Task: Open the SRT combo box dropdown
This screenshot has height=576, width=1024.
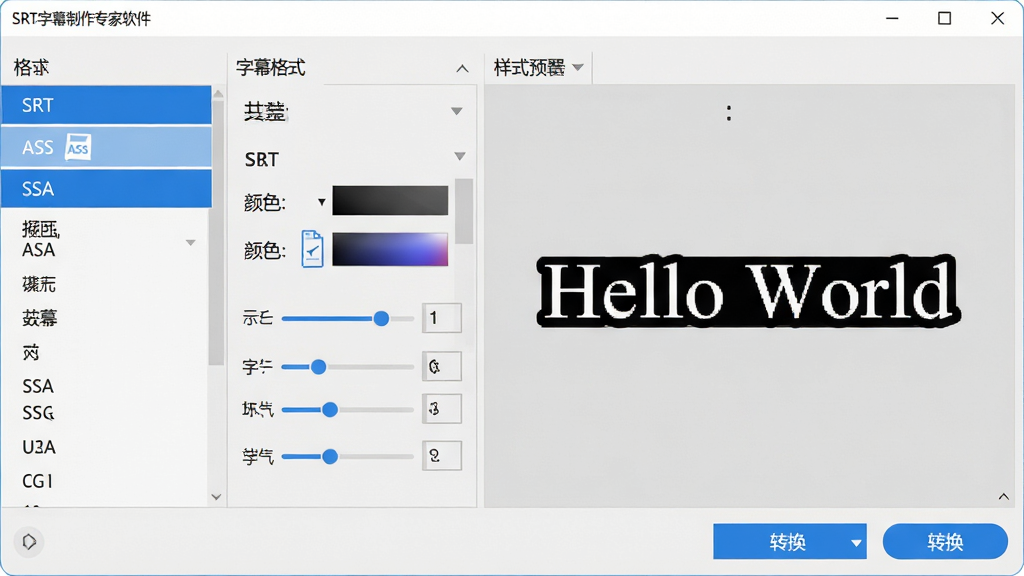Action: [x=460, y=156]
